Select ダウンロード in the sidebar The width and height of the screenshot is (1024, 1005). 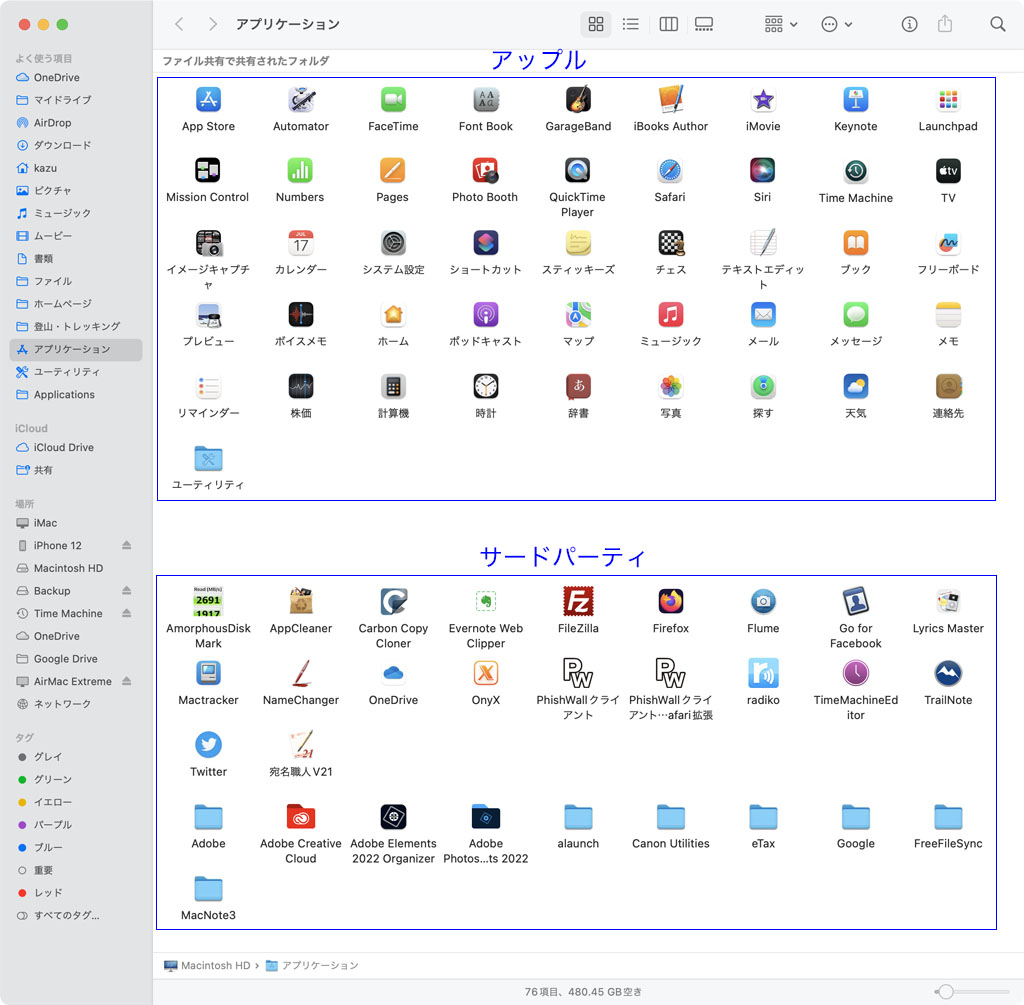tap(62, 145)
